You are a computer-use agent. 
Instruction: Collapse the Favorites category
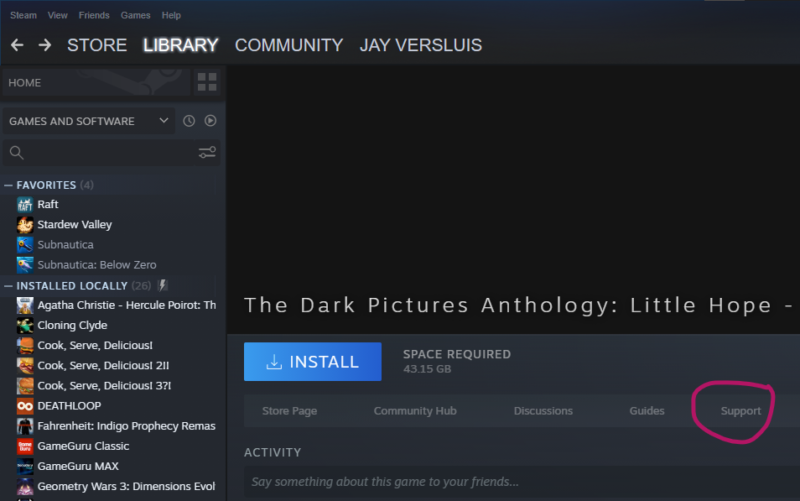point(8,185)
